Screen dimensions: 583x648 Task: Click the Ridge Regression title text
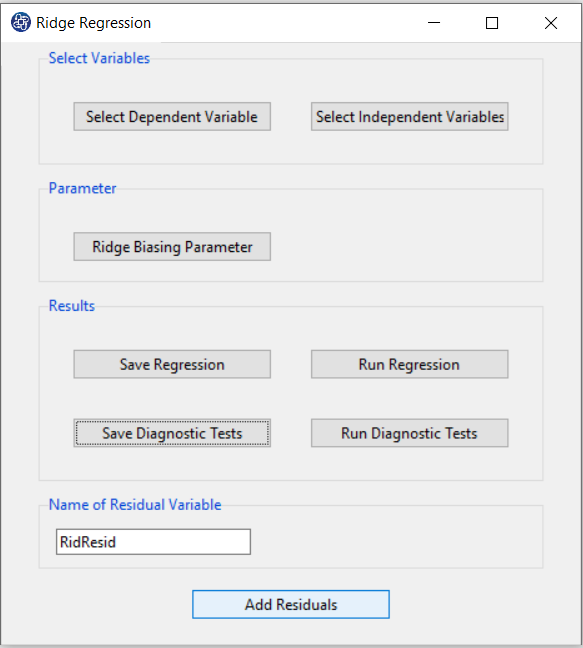click(x=93, y=23)
